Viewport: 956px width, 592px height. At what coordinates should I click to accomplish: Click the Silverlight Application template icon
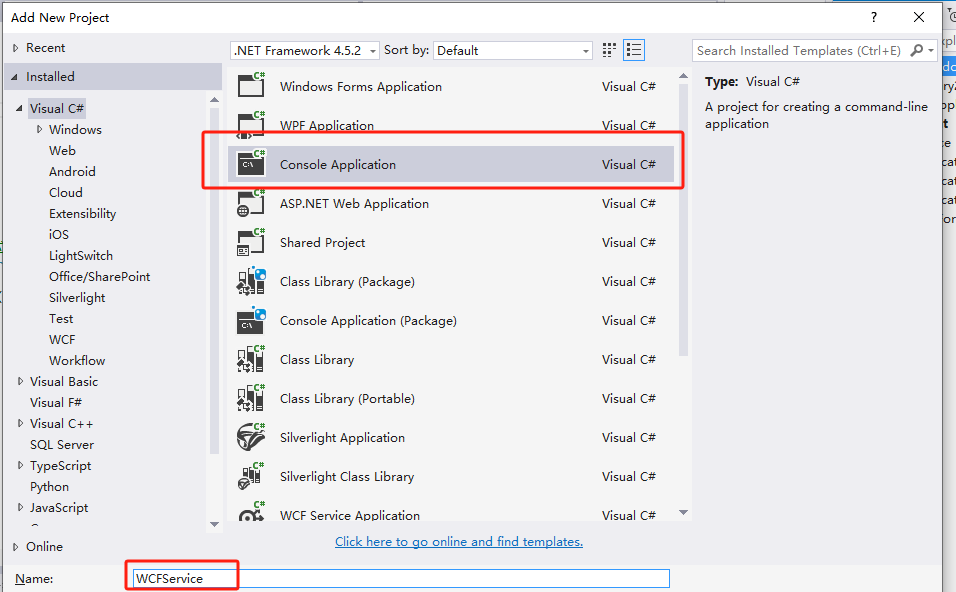coord(251,437)
